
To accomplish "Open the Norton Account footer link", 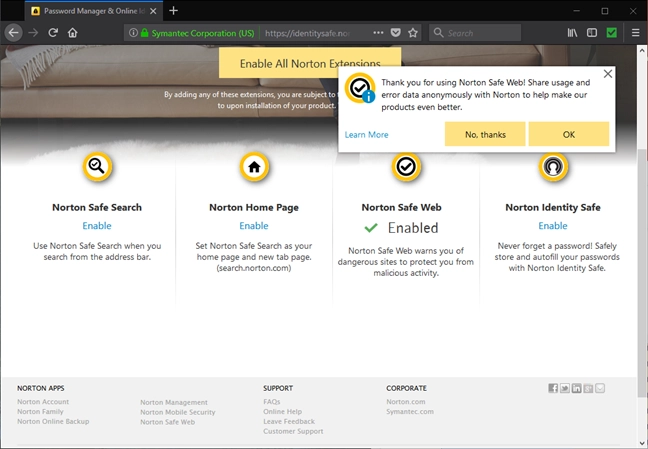I will tap(43, 402).
